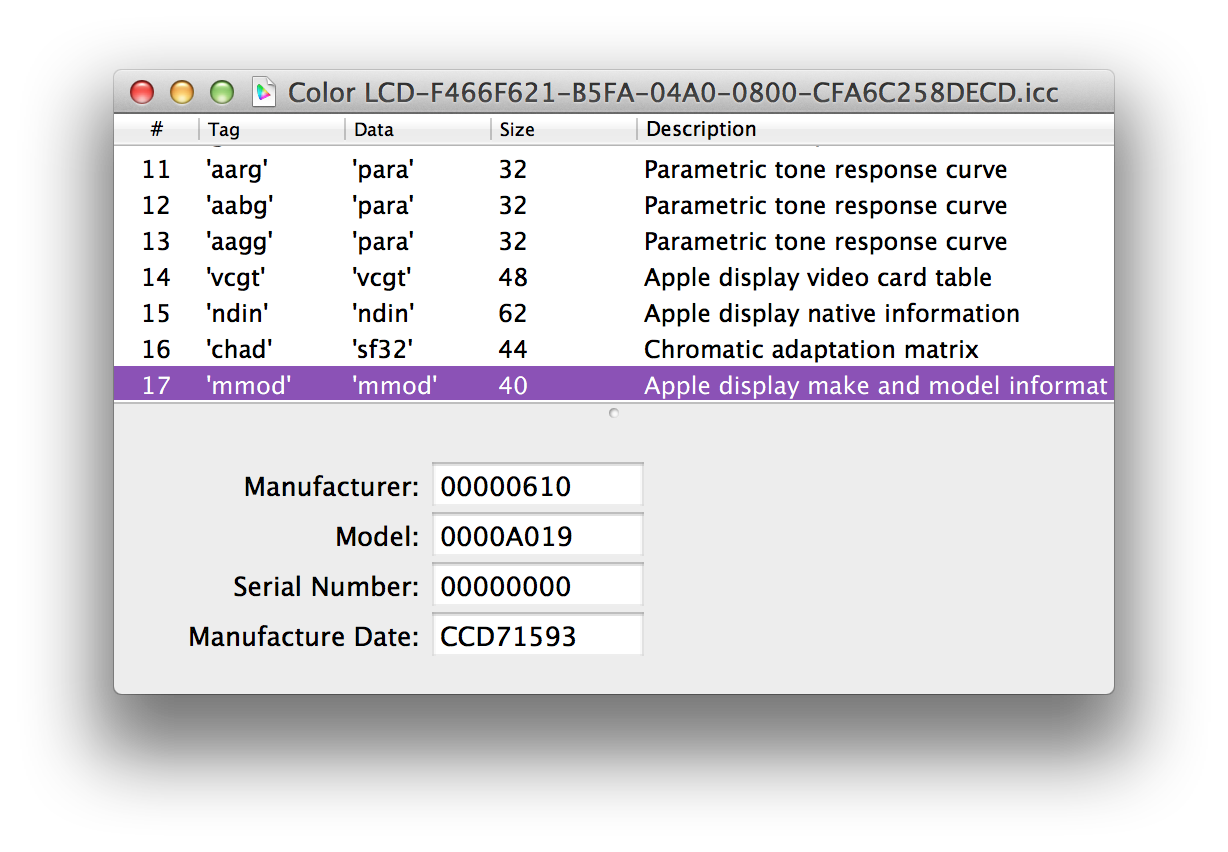The height and width of the screenshot is (852, 1228).
Task: Click the Manufacture Date field
Action: tap(537, 636)
